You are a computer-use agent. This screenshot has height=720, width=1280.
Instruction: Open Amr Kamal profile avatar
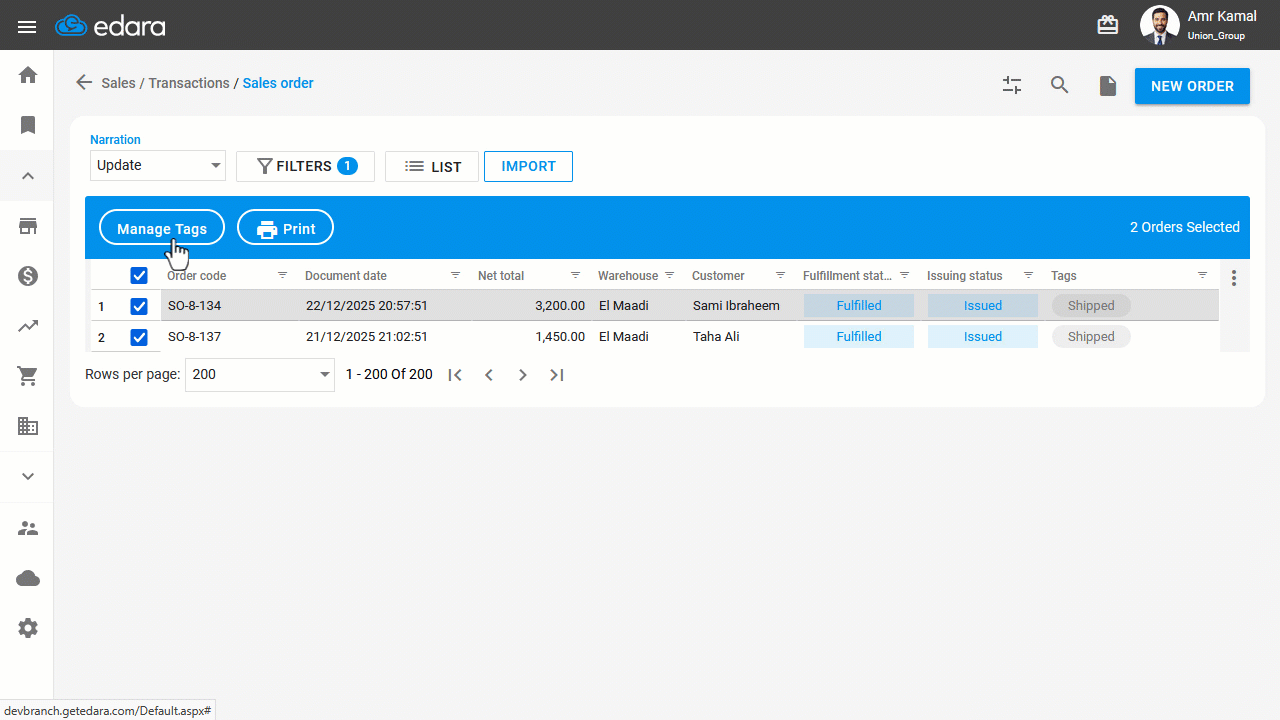[1159, 25]
